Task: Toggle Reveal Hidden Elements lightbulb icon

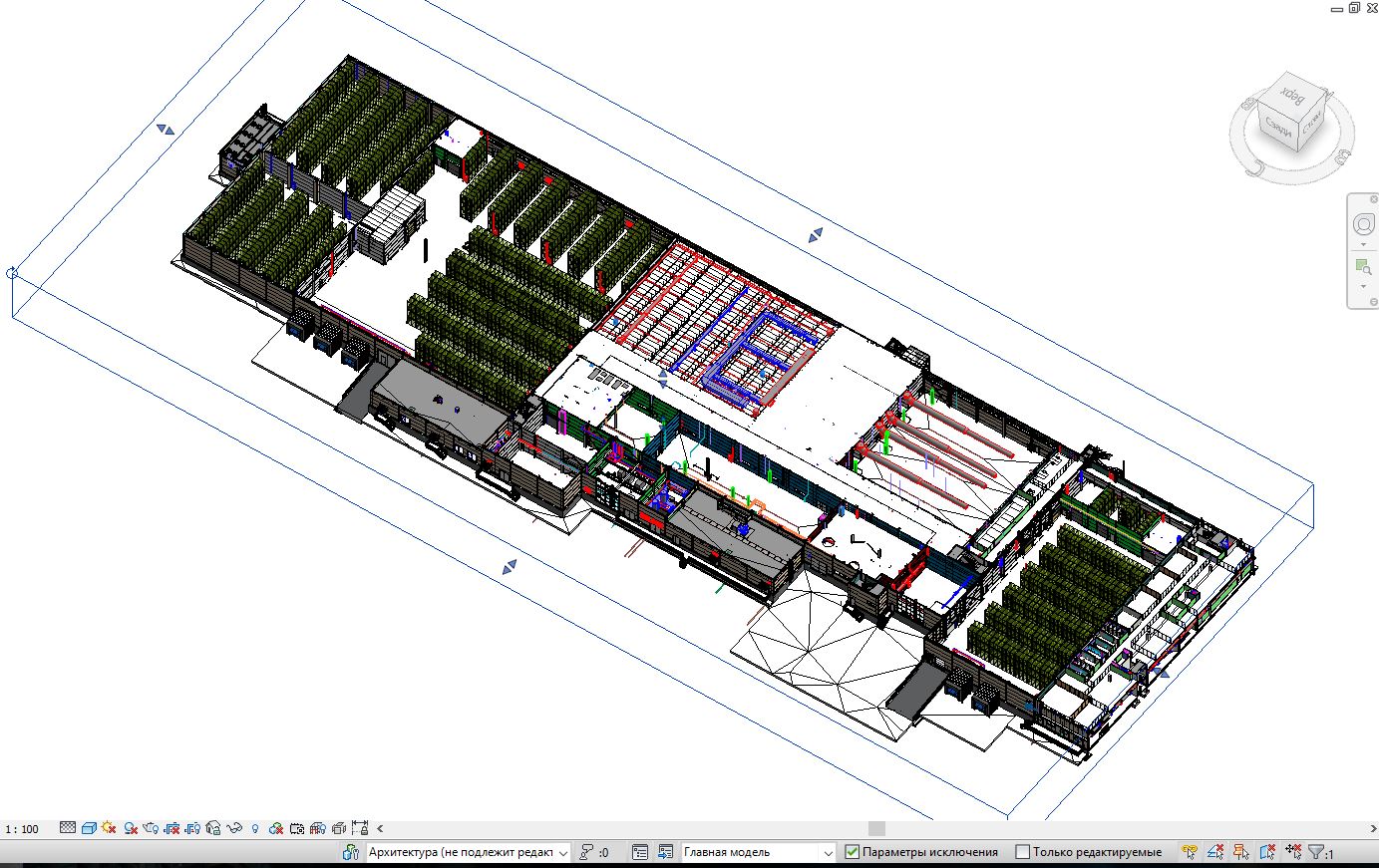Action: [255, 828]
